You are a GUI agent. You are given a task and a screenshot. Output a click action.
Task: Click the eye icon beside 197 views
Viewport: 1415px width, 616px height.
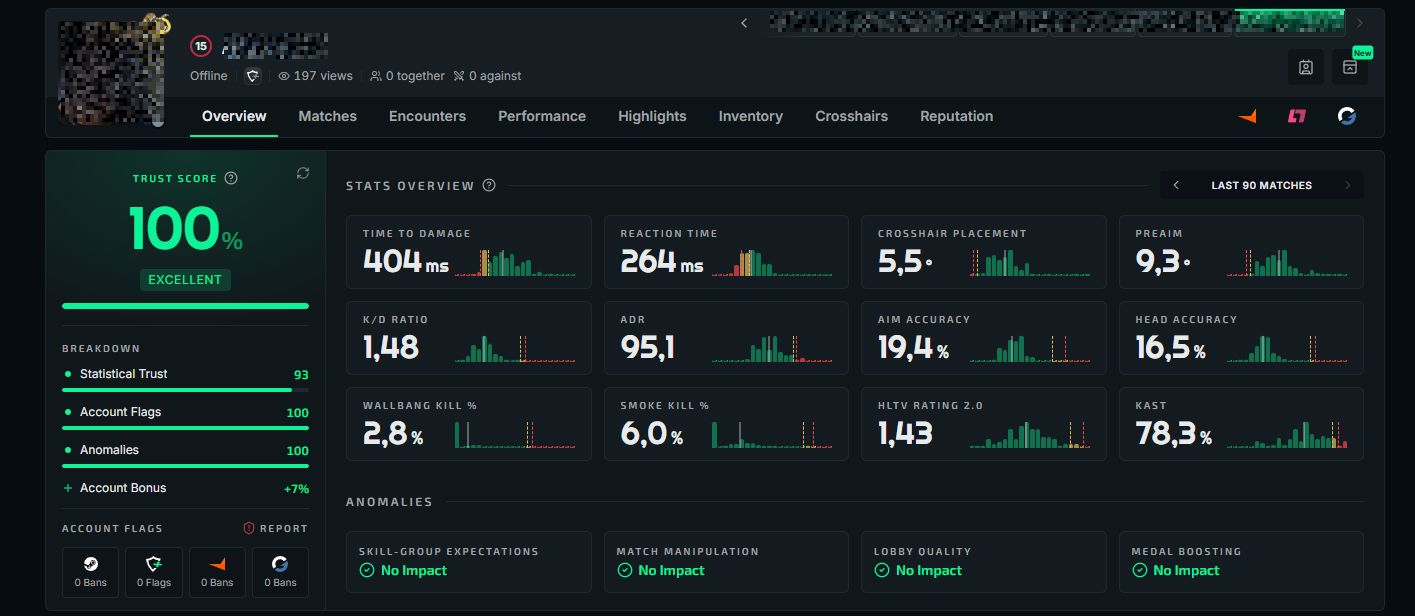tap(284, 76)
